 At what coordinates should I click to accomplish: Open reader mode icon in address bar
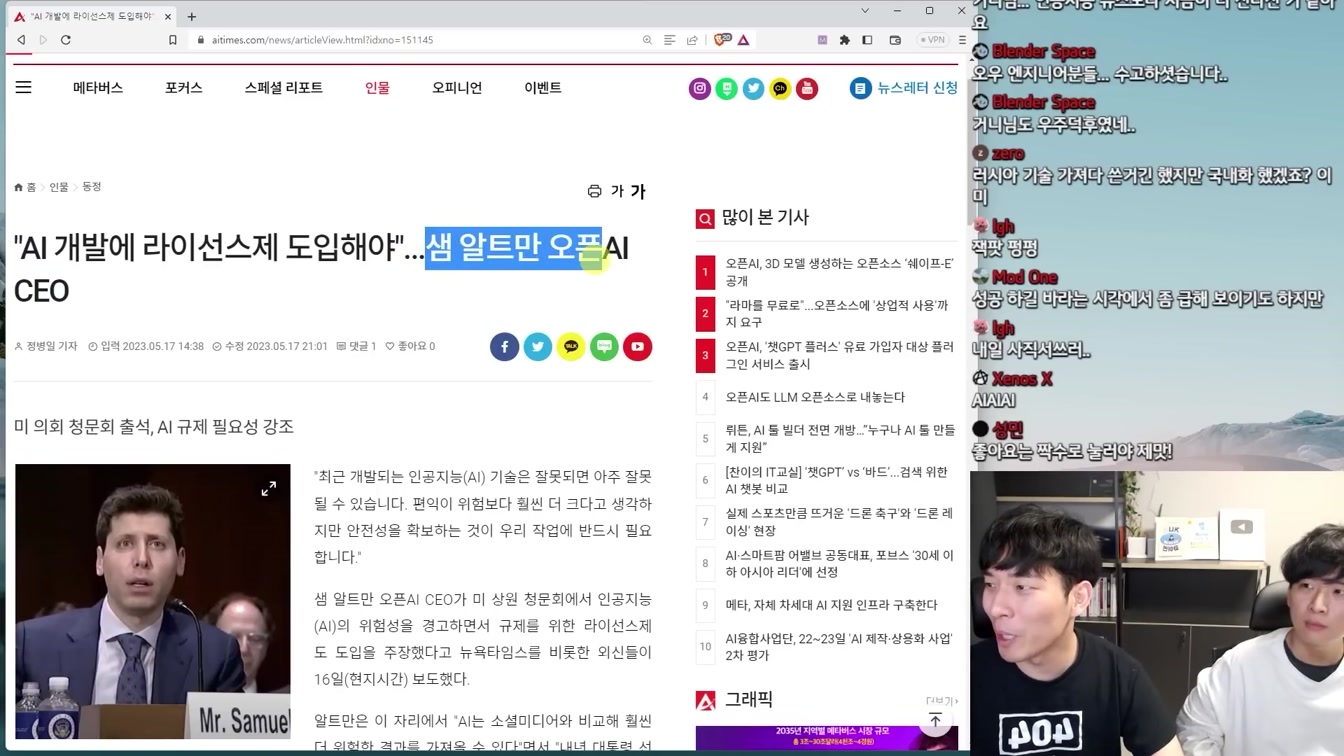pos(670,40)
